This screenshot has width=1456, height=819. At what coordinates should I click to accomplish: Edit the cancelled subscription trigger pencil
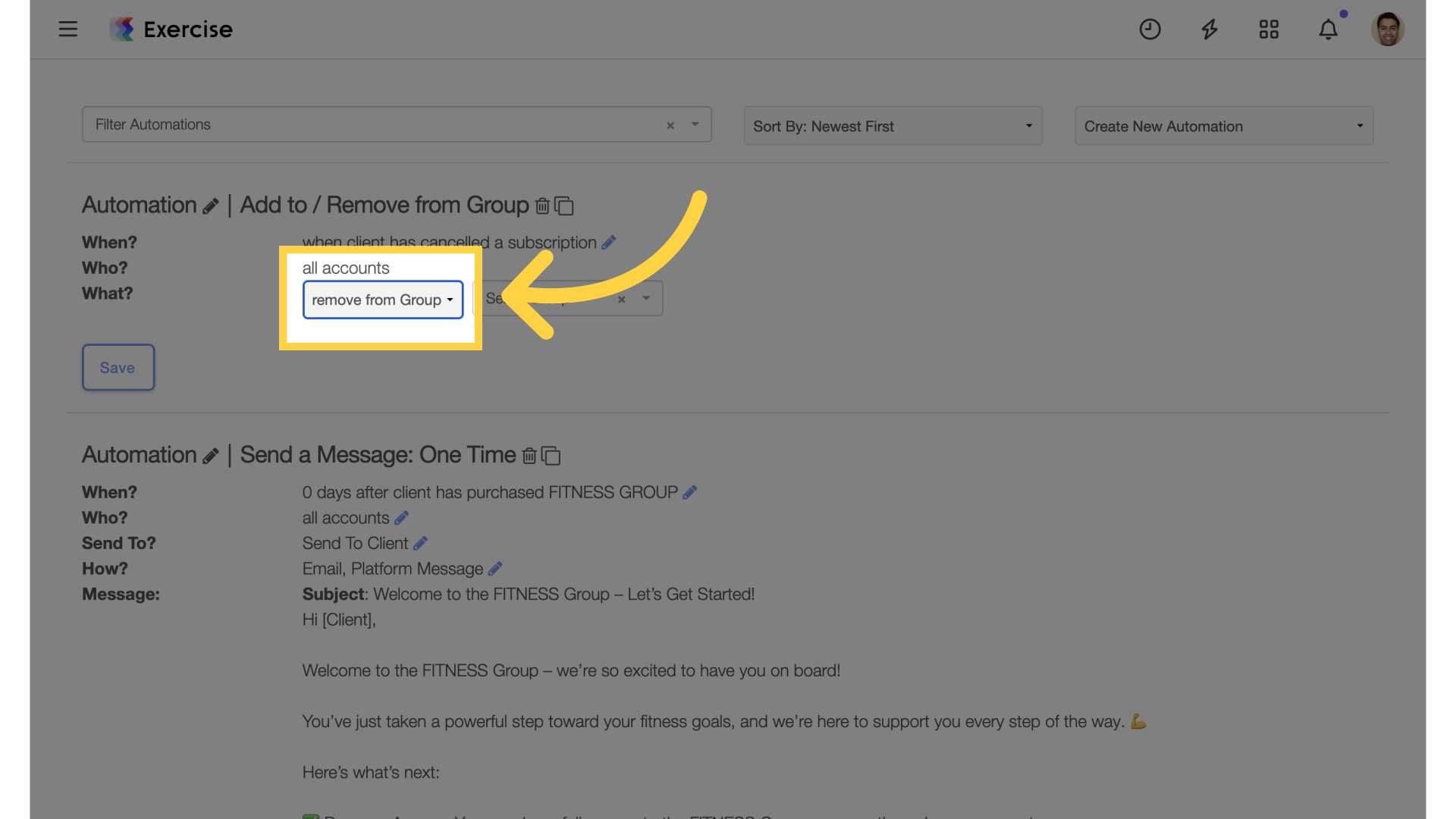point(609,242)
